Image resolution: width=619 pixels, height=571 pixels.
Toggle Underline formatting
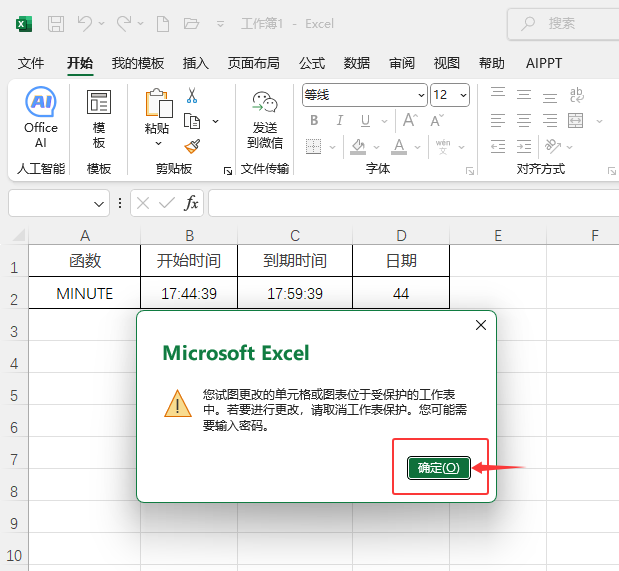[x=366, y=120]
